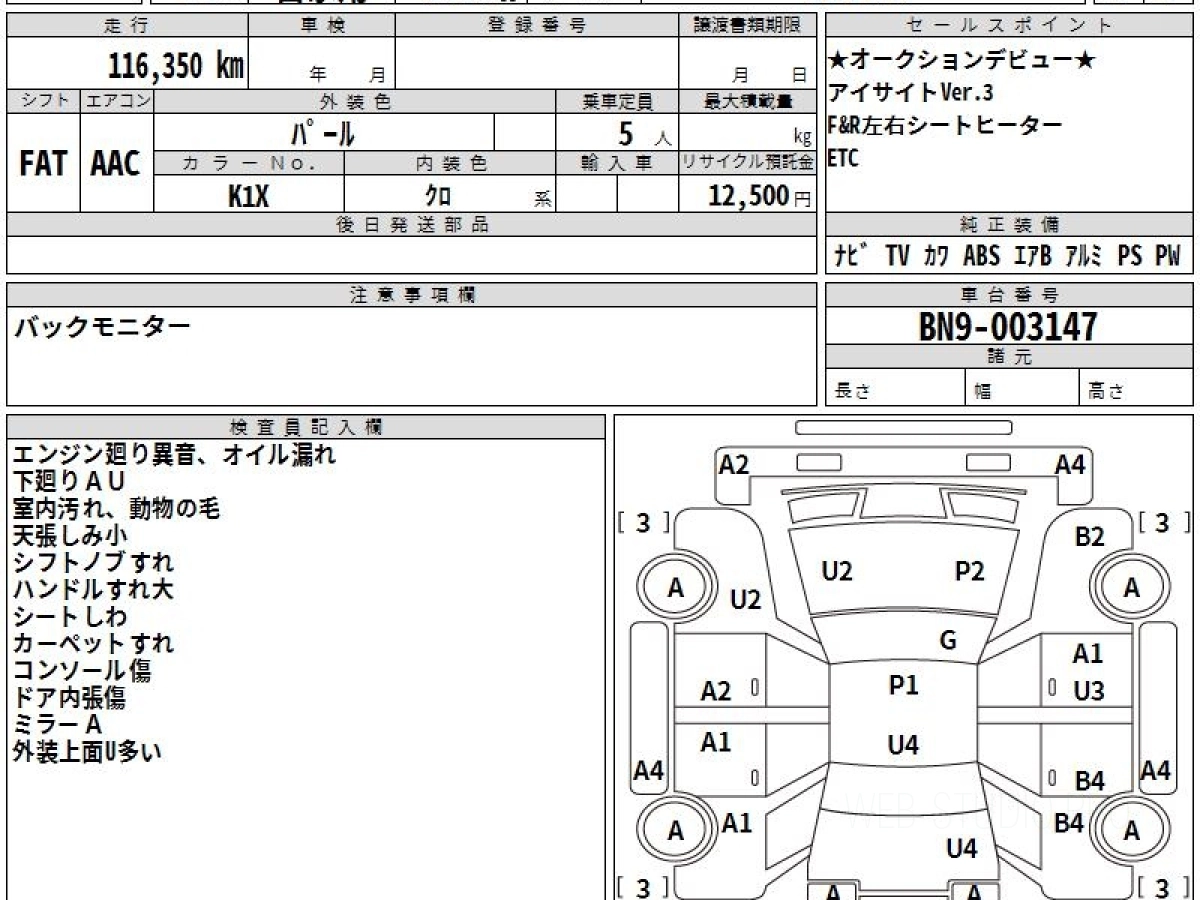Select chassis number BN9-003147
Viewport: 1200px width, 900px height.
[x=1008, y=327]
